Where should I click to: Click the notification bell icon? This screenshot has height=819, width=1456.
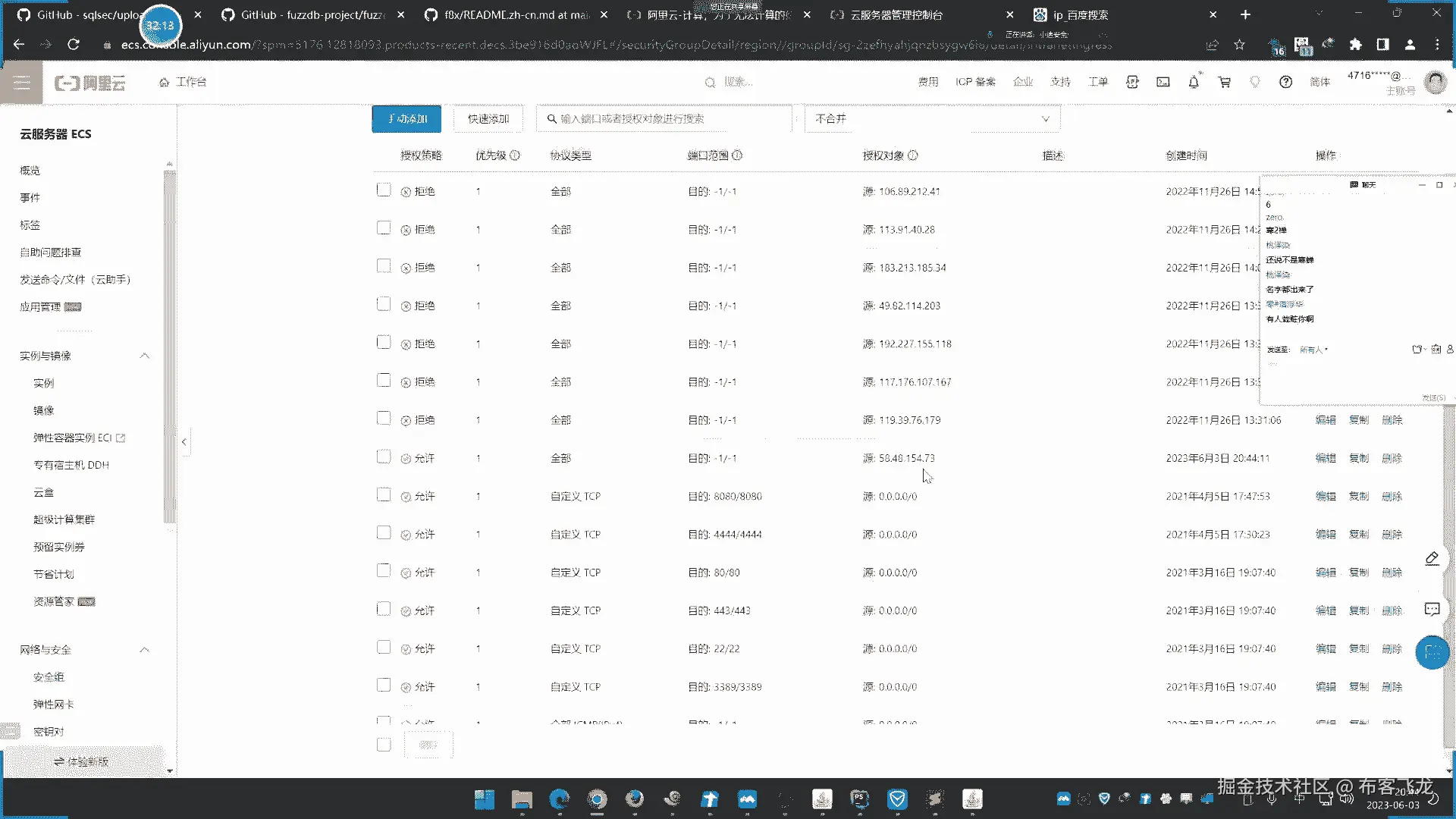click(x=1193, y=82)
